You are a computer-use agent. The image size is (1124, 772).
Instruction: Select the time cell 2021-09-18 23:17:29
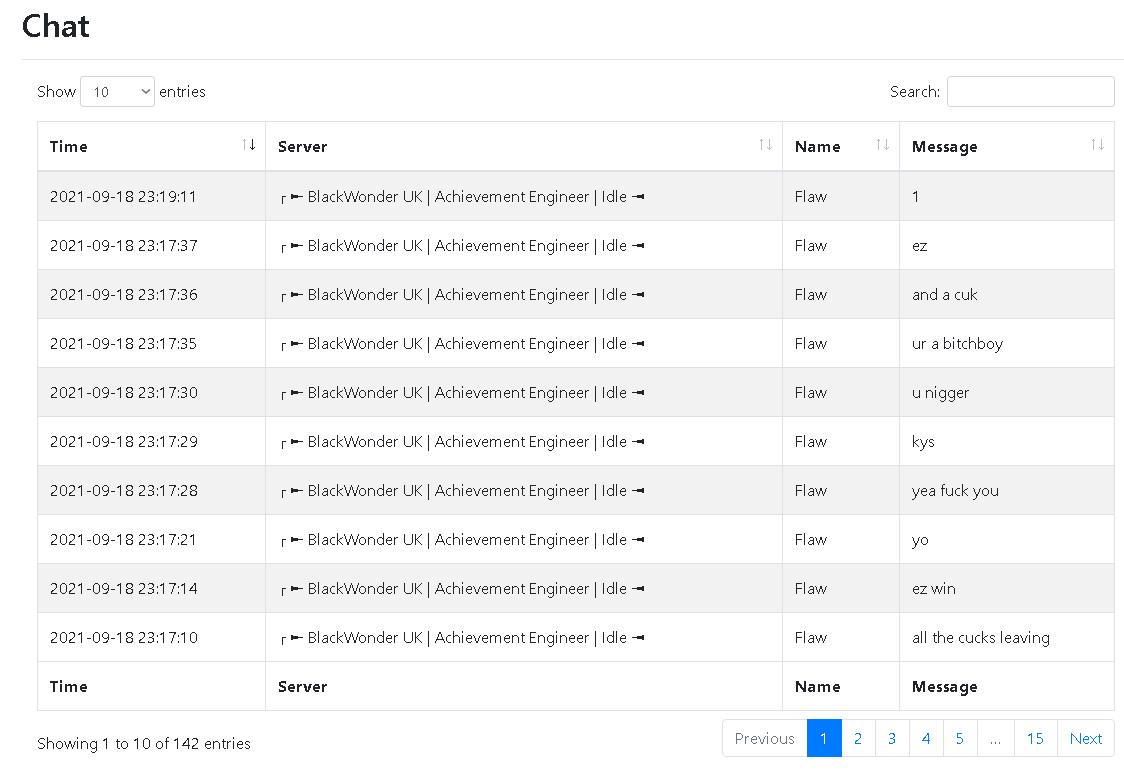pos(151,442)
